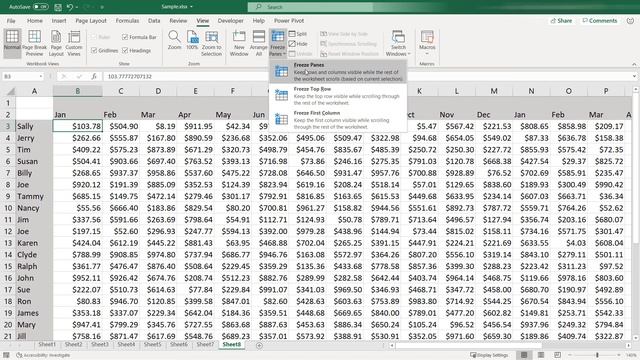Viewport: 640px width, 360px height.
Task: Expand the formula bar chevron
Action: point(634,76)
